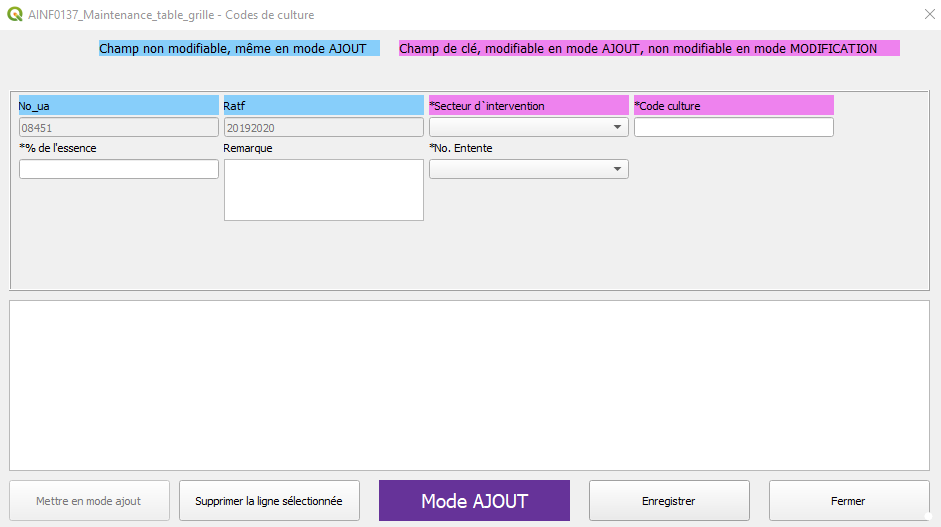
Task: Close the Codes de culture dialog
Action: coord(930,14)
